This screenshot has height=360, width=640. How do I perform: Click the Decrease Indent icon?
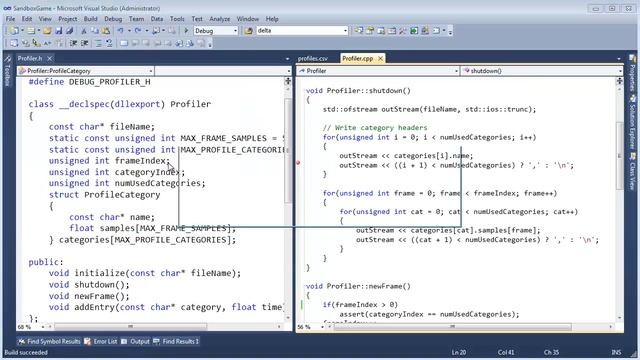click(x=73, y=43)
